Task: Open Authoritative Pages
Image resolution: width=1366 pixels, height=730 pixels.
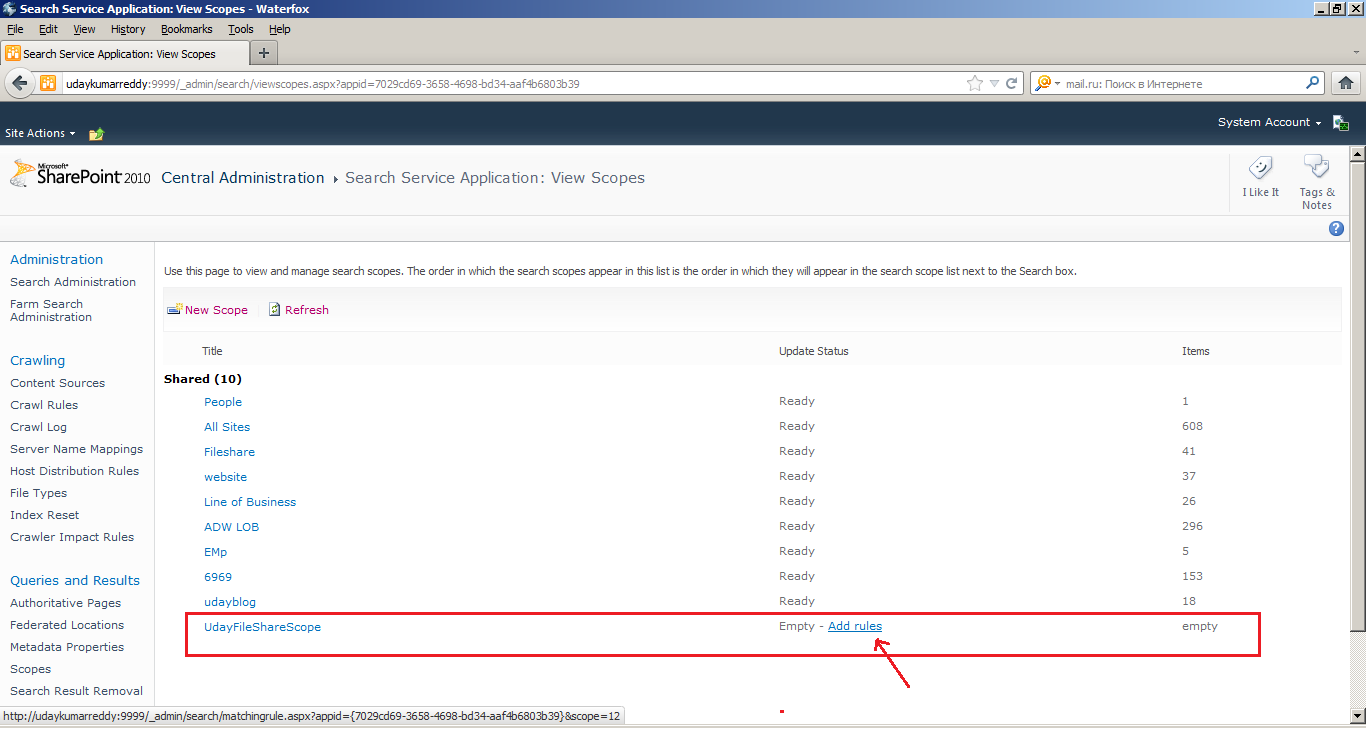Action: tap(65, 603)
